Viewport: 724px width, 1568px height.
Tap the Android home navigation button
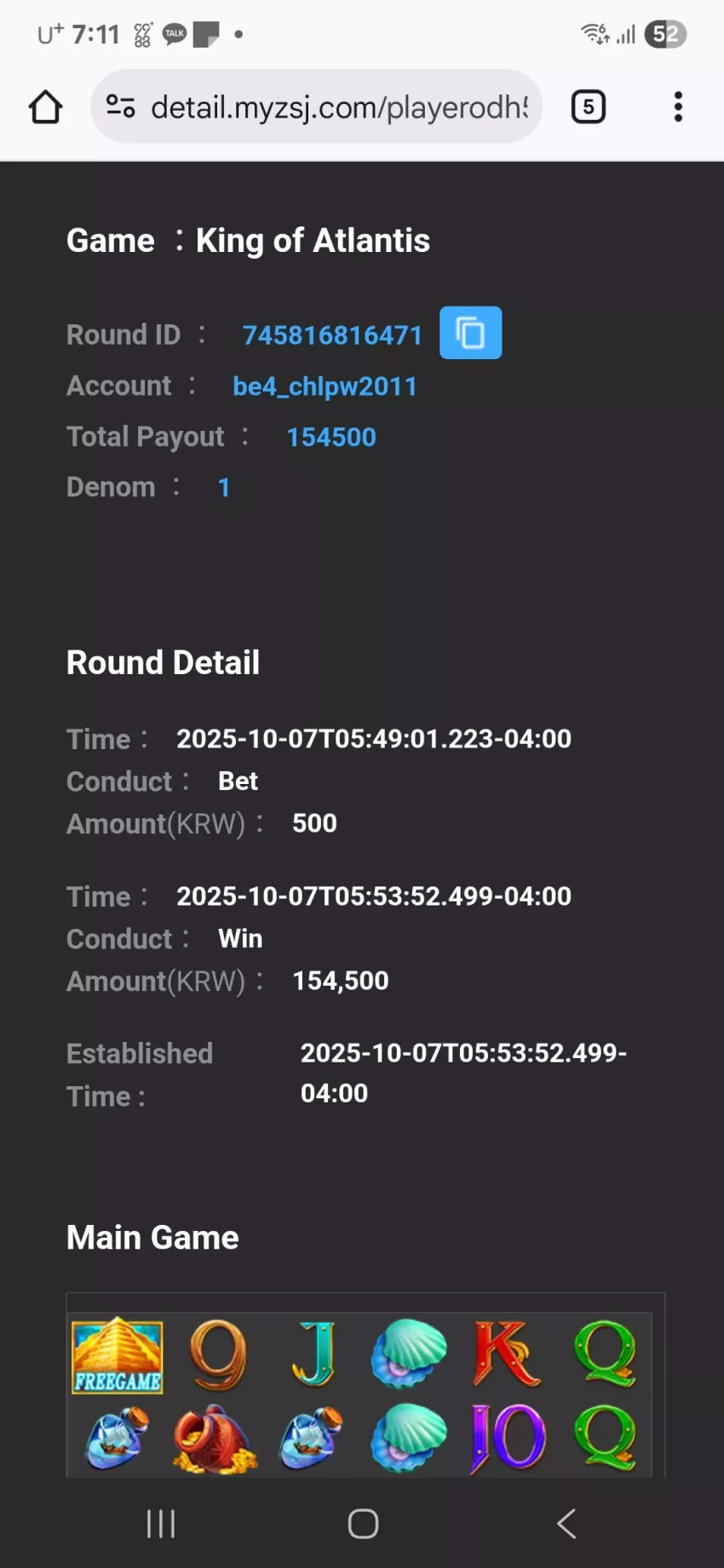tap(363, 1523)
